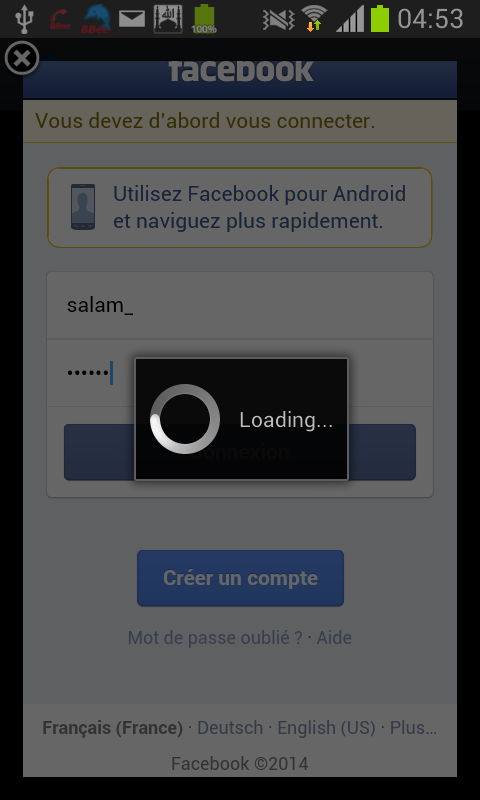
Task: Open the blue dolphin BBee notification
Action: pyautogui.click(x=95, y=19)
